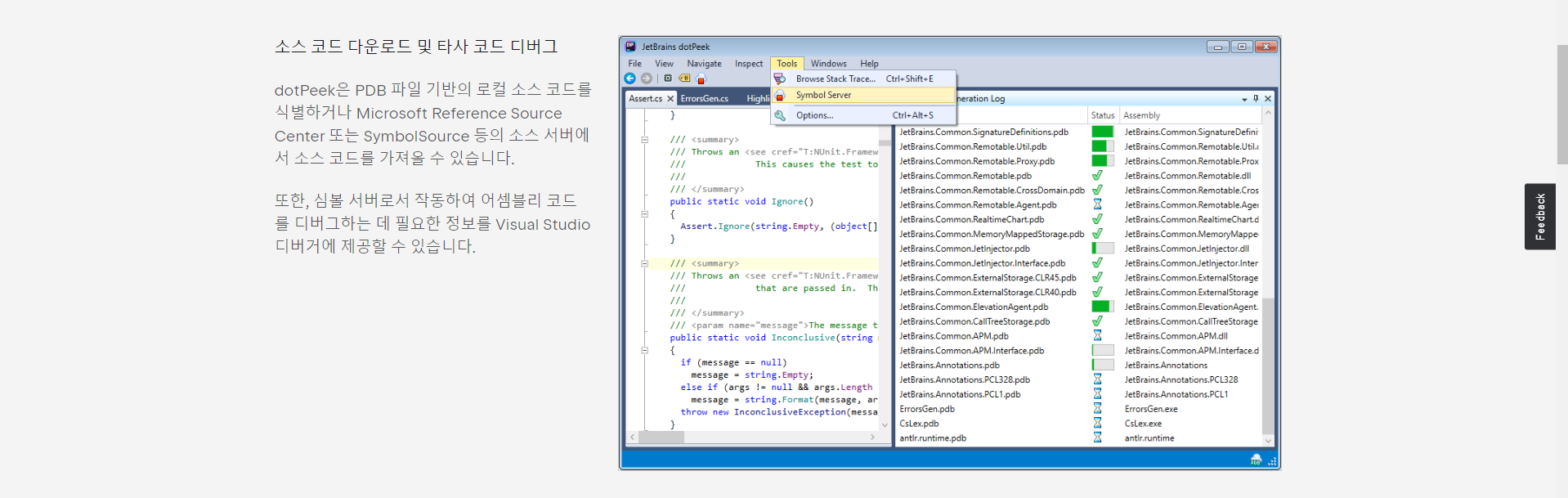Screen dimensions: 1568x498
Task: Collapse the Inconclusive method body fold marker
Action: 644,350
